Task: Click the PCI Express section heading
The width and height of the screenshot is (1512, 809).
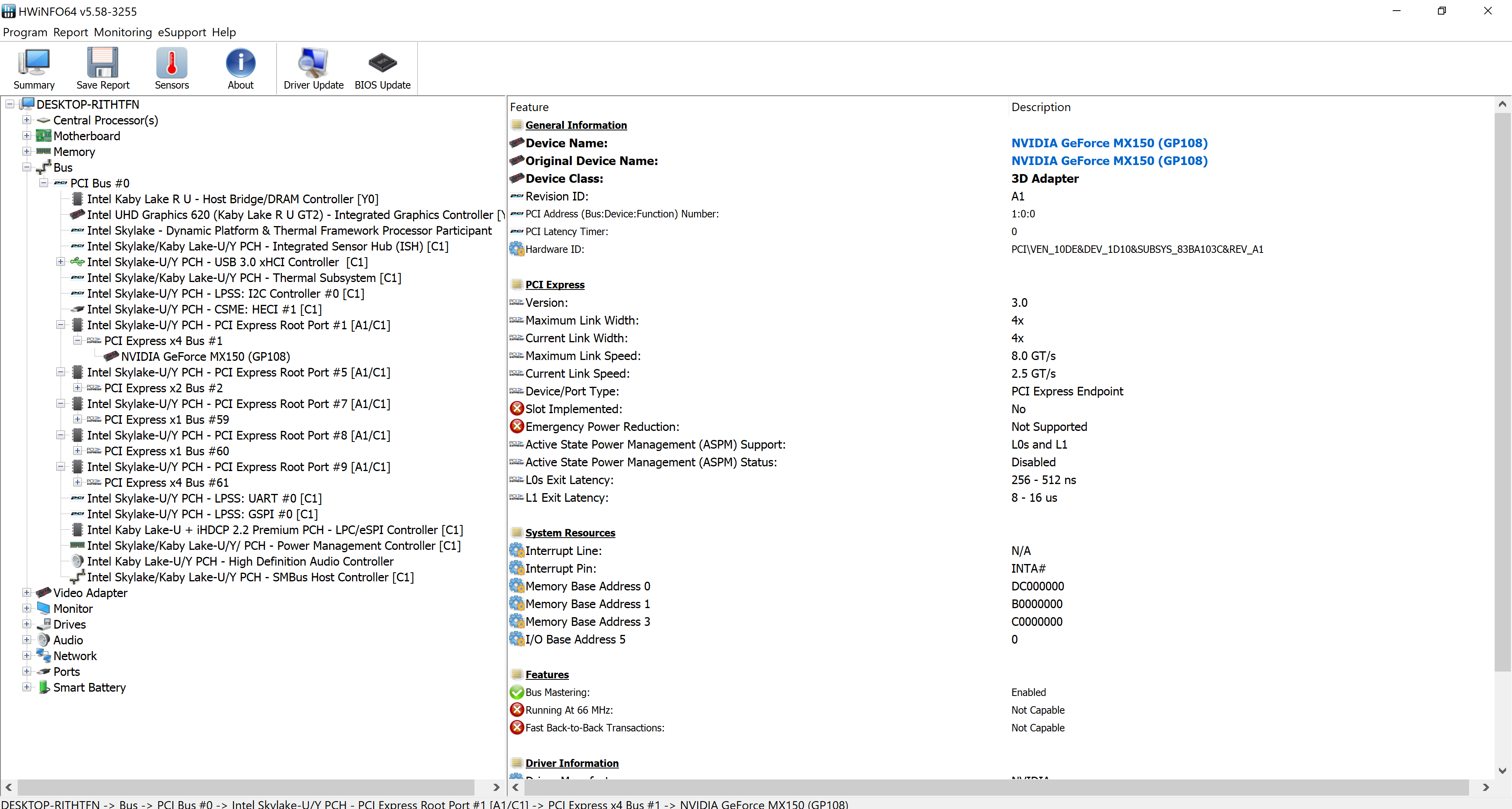Action: click(555, 285)
